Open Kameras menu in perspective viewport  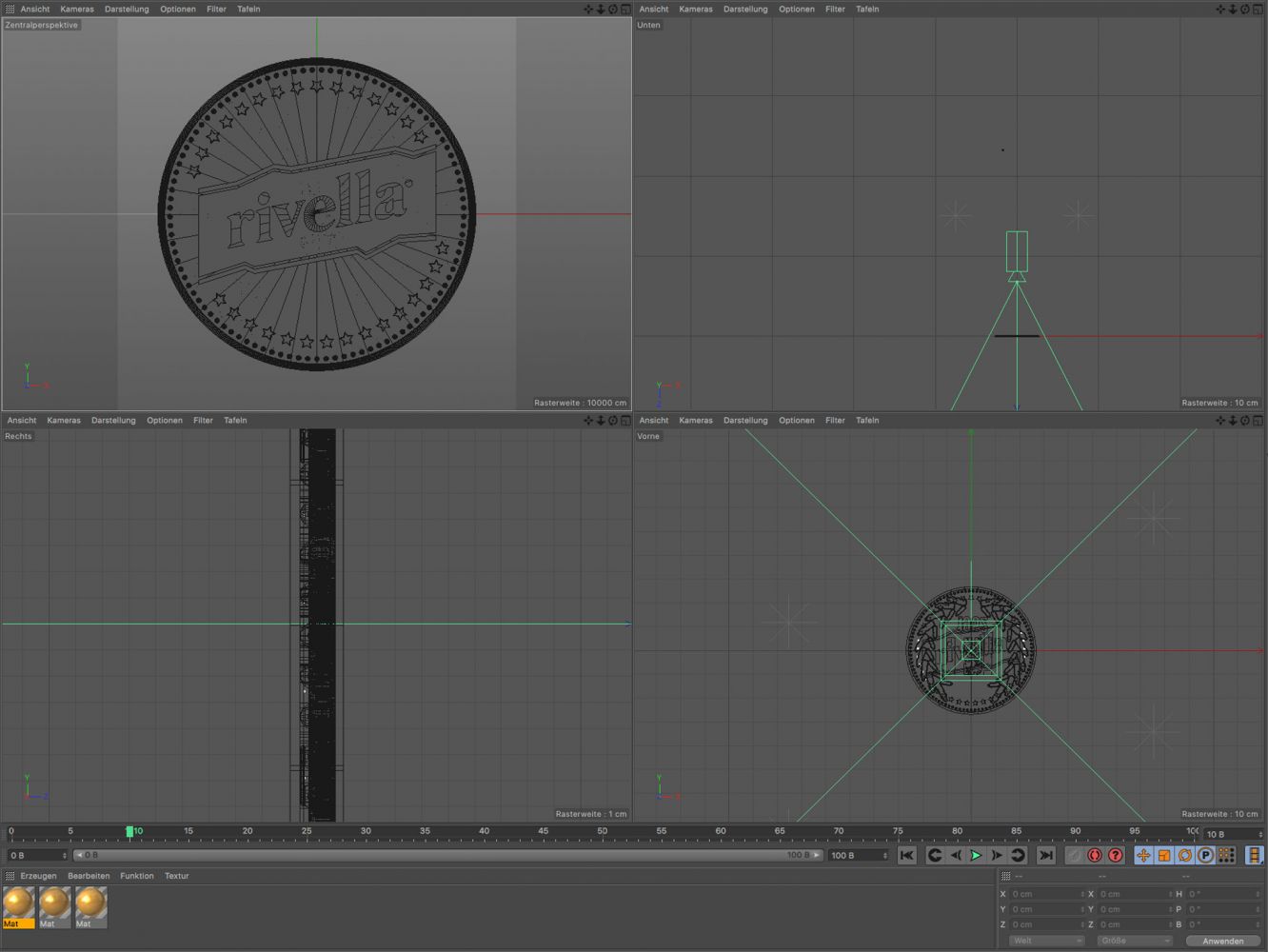click(77, 10)
